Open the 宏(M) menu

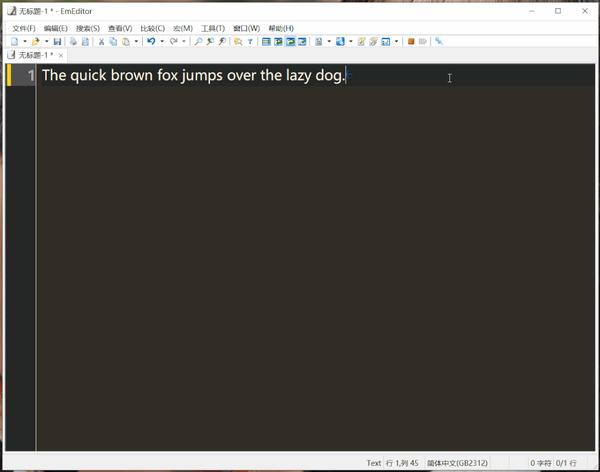(x=183, y=28)
